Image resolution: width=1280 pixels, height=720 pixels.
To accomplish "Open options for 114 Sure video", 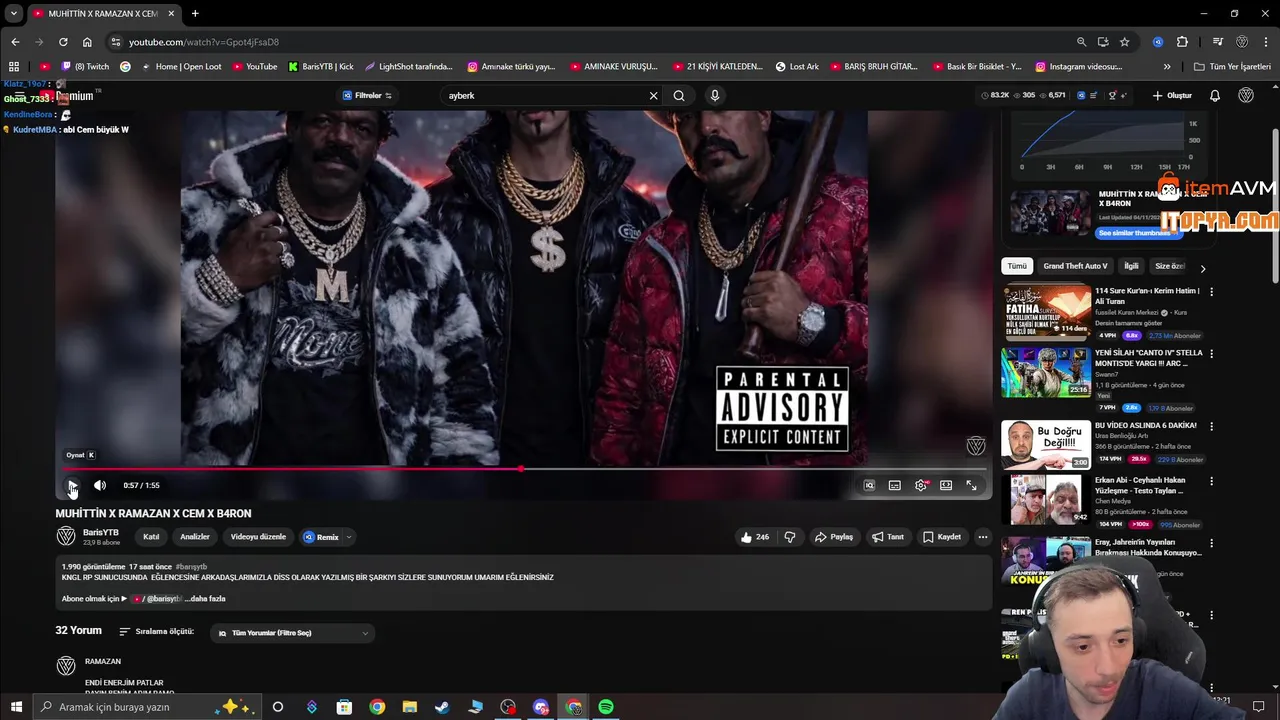I will point(1211,292).
